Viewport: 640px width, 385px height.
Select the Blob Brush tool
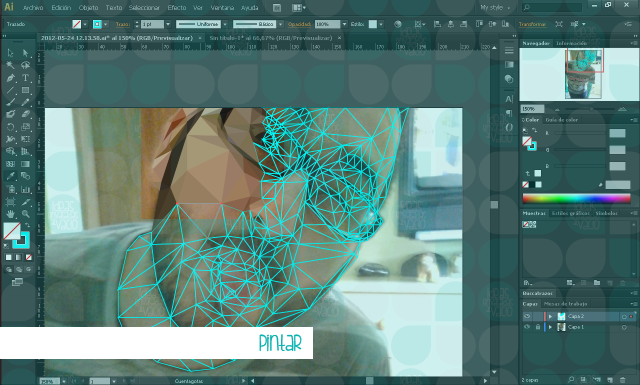[10, 114]
